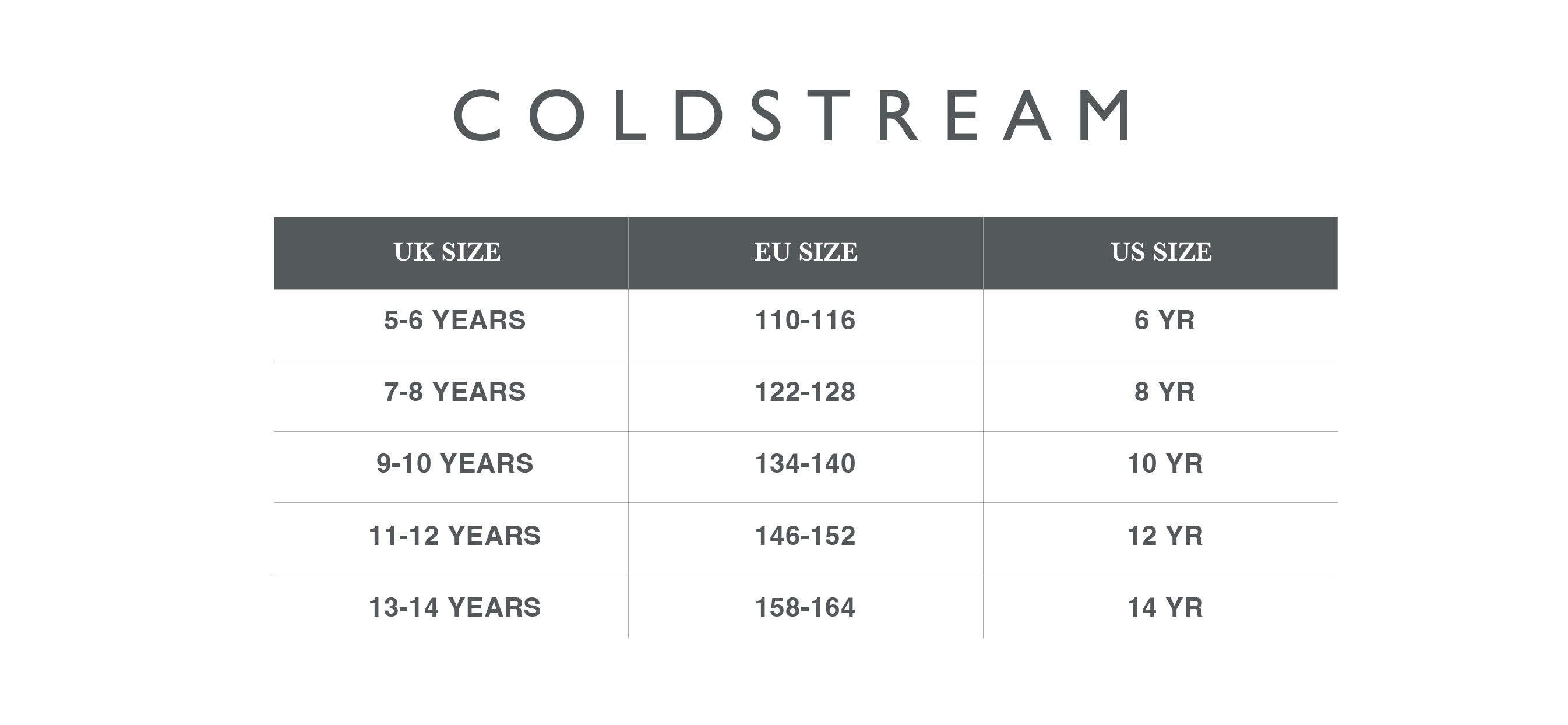Image resolution: width=1568 pixels, height=725 pixels.
Task: Select the 10 YR US size cell
Action: coord(1165,464)
